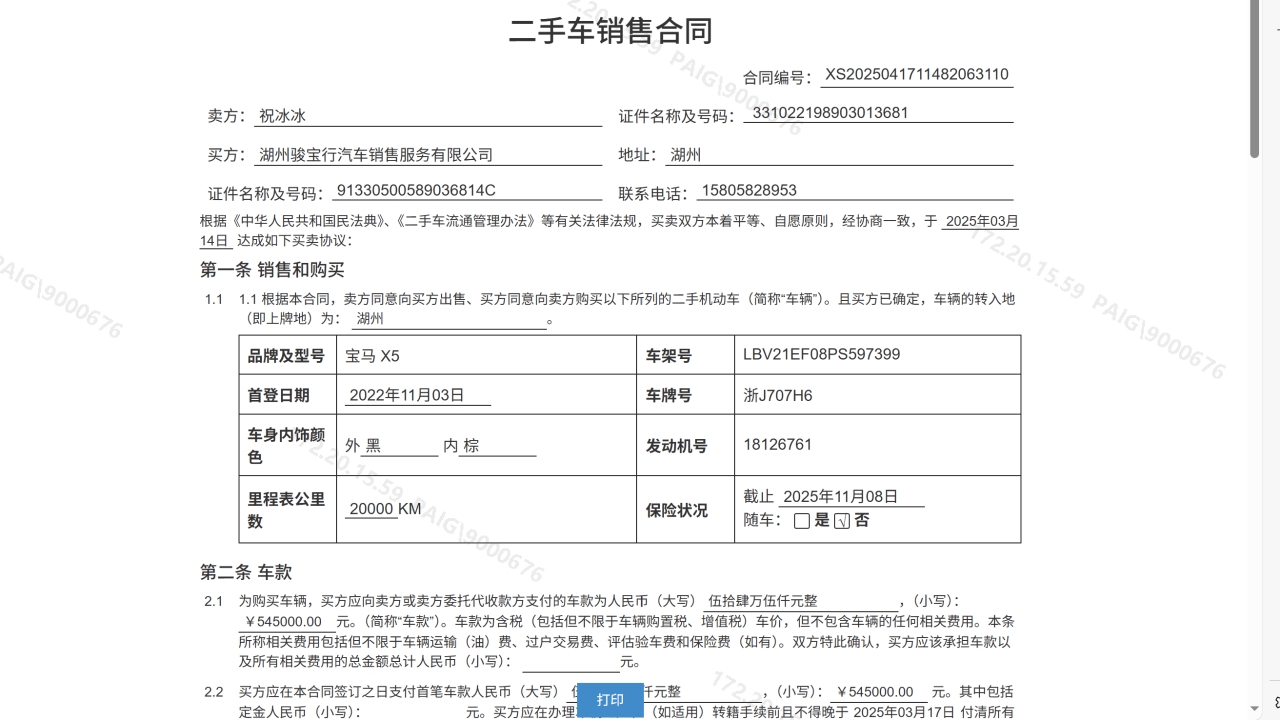Click empty deposit 定金 amount field

click(x=414, y=712)
